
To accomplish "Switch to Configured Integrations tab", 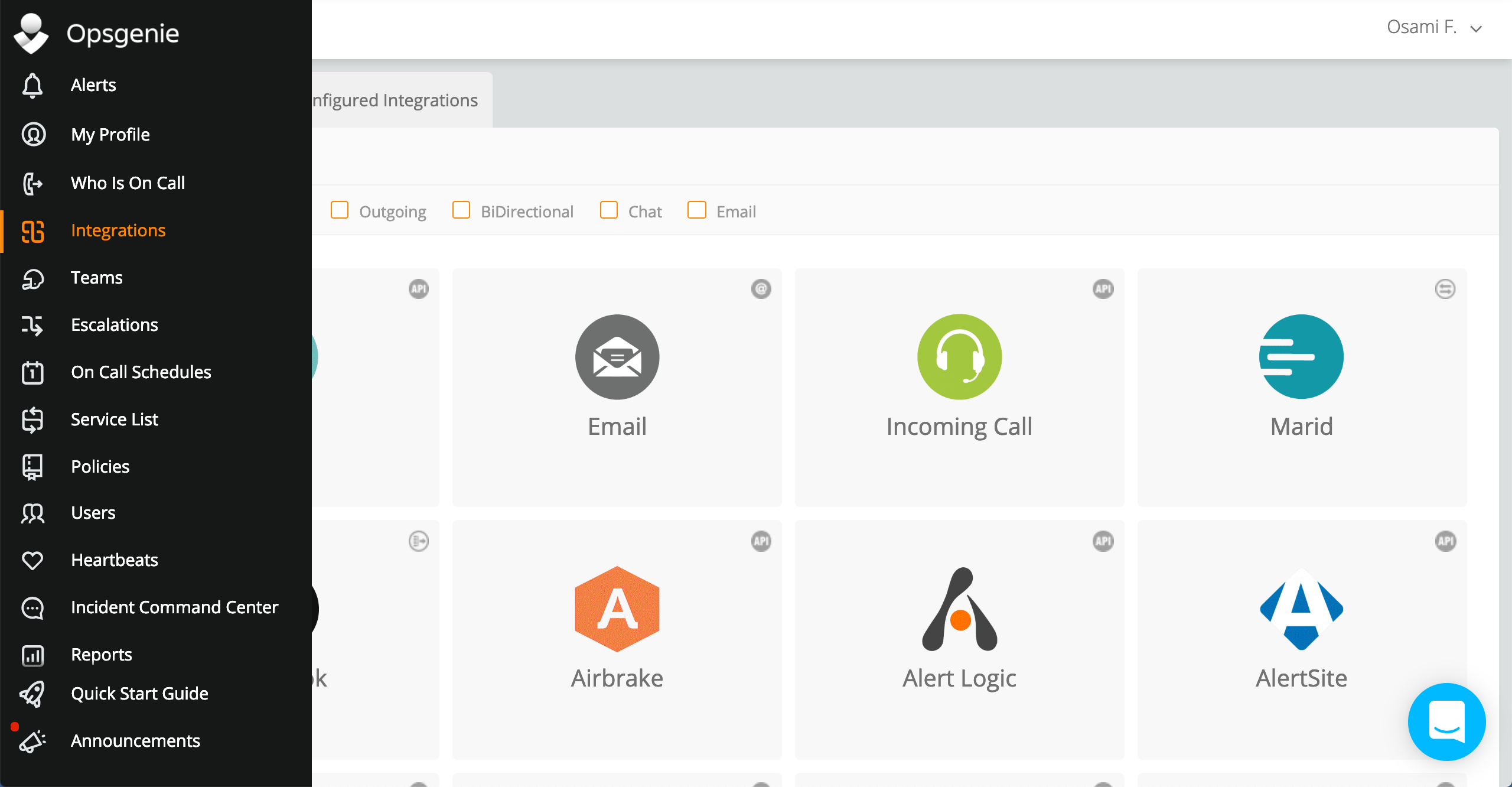I will click(x=395, y=100).
